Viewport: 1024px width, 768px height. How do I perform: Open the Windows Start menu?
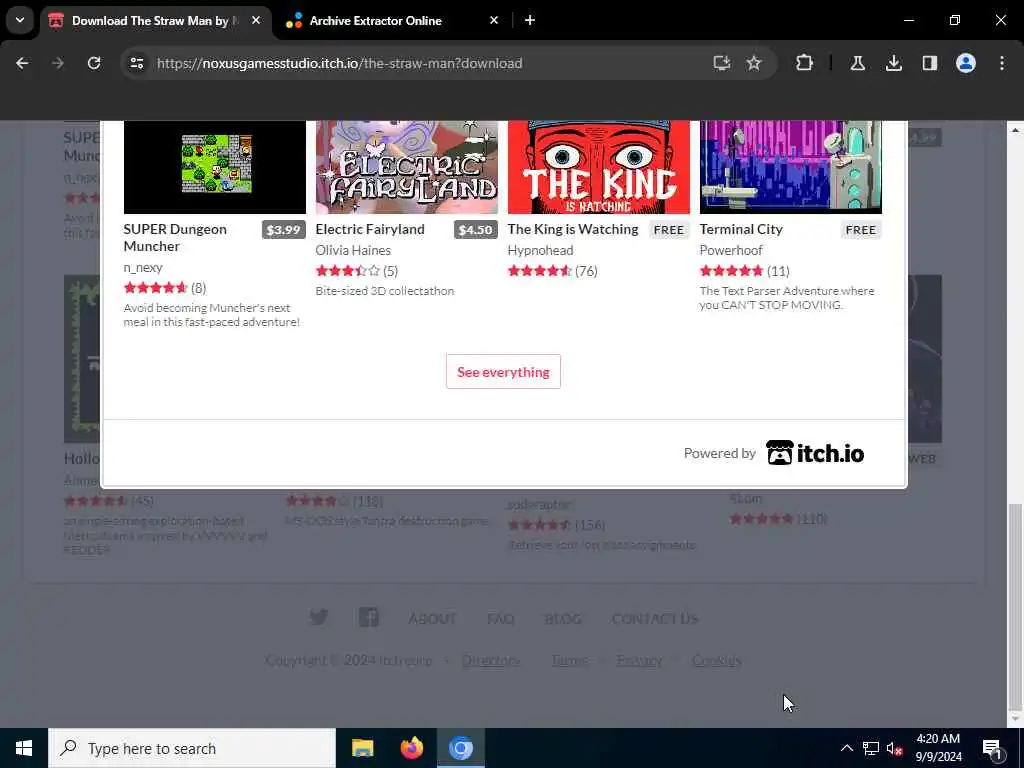pyautogui.click(x=24, y=748)
